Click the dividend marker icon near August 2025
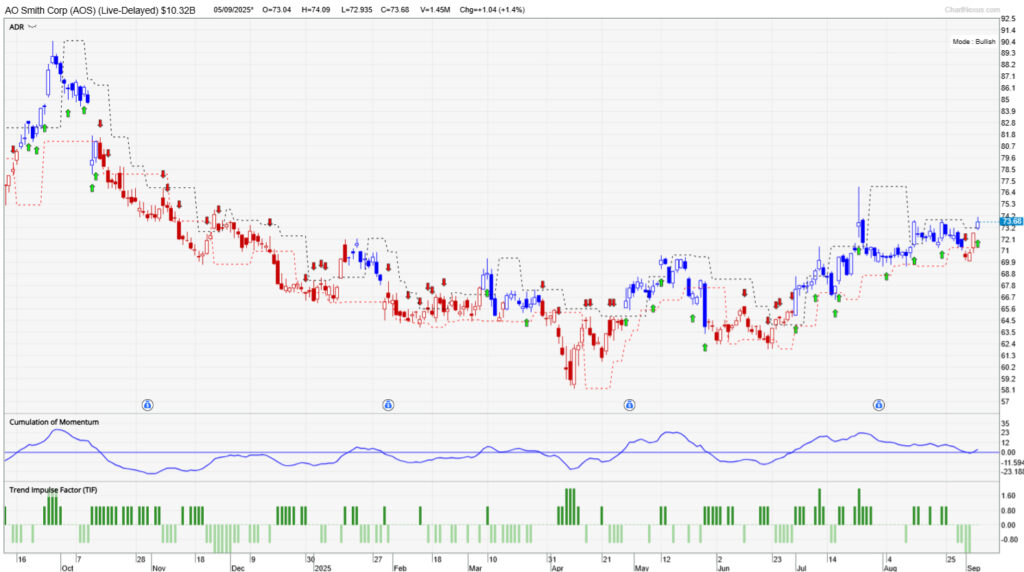The width and height of the screenshot is (1024, 572). (879, 405)
